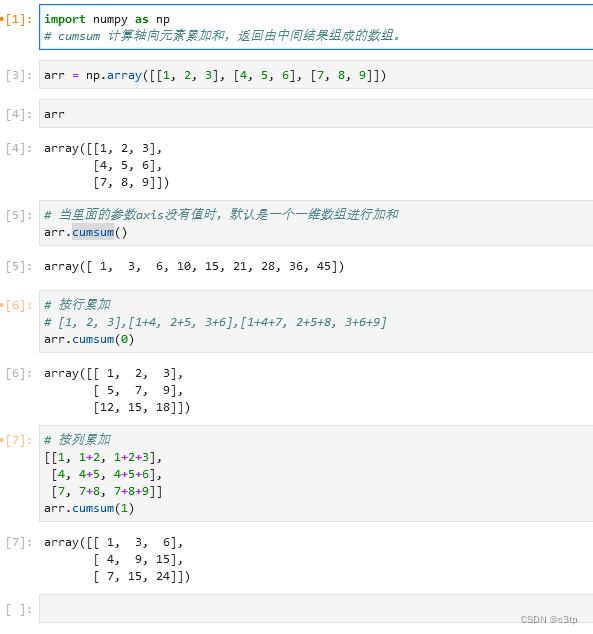Image resolution: width=593 pixels, height=634 pixels.
Task: Select the arr = np.array definition cell
Action: click(x=316, y=75)
